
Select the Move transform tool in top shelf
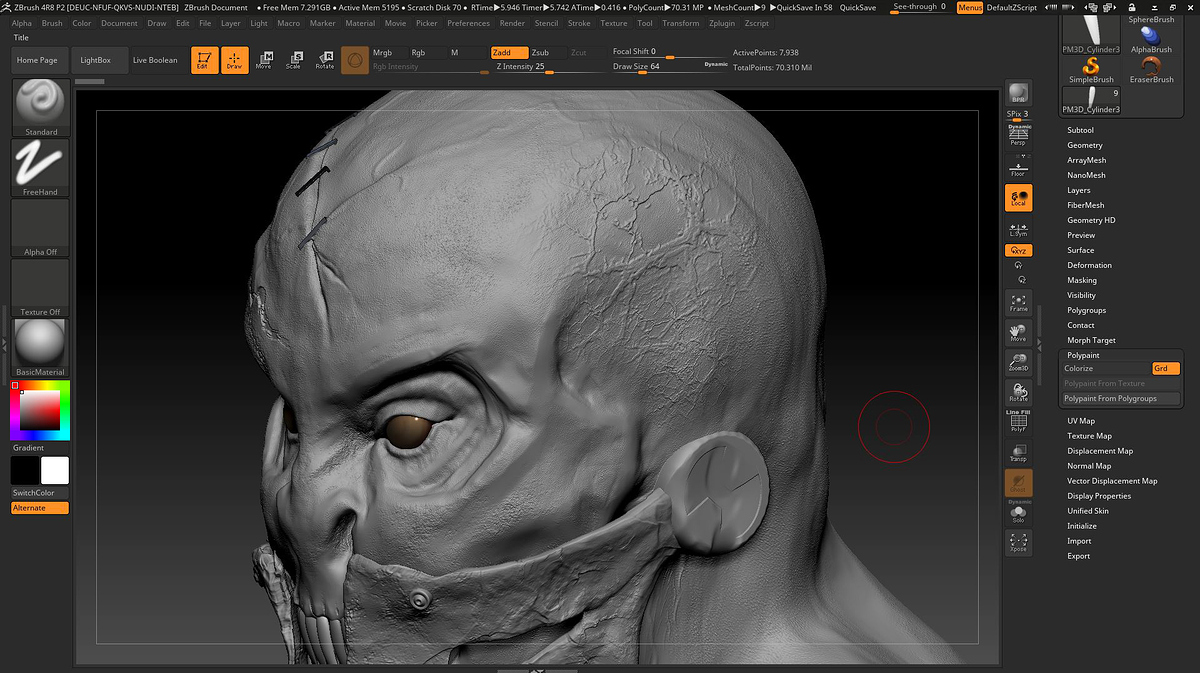coord(264,60)
